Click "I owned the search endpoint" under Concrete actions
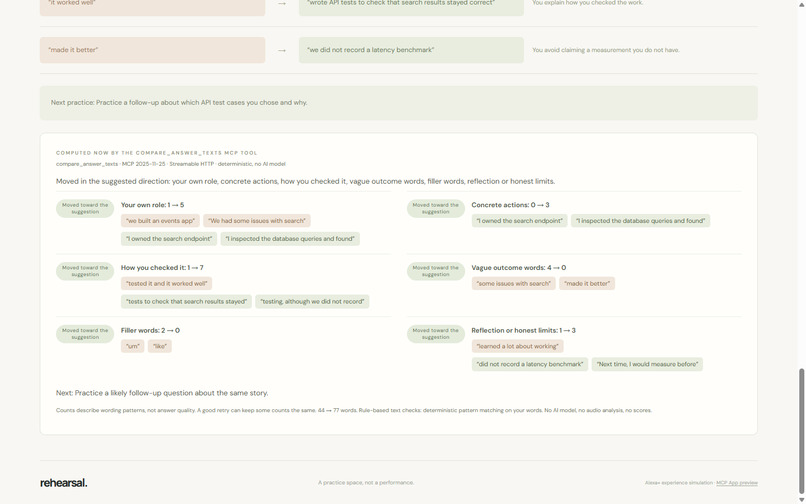Image resolution: width=806 pixels, height=504 pixels. (520, 221)
